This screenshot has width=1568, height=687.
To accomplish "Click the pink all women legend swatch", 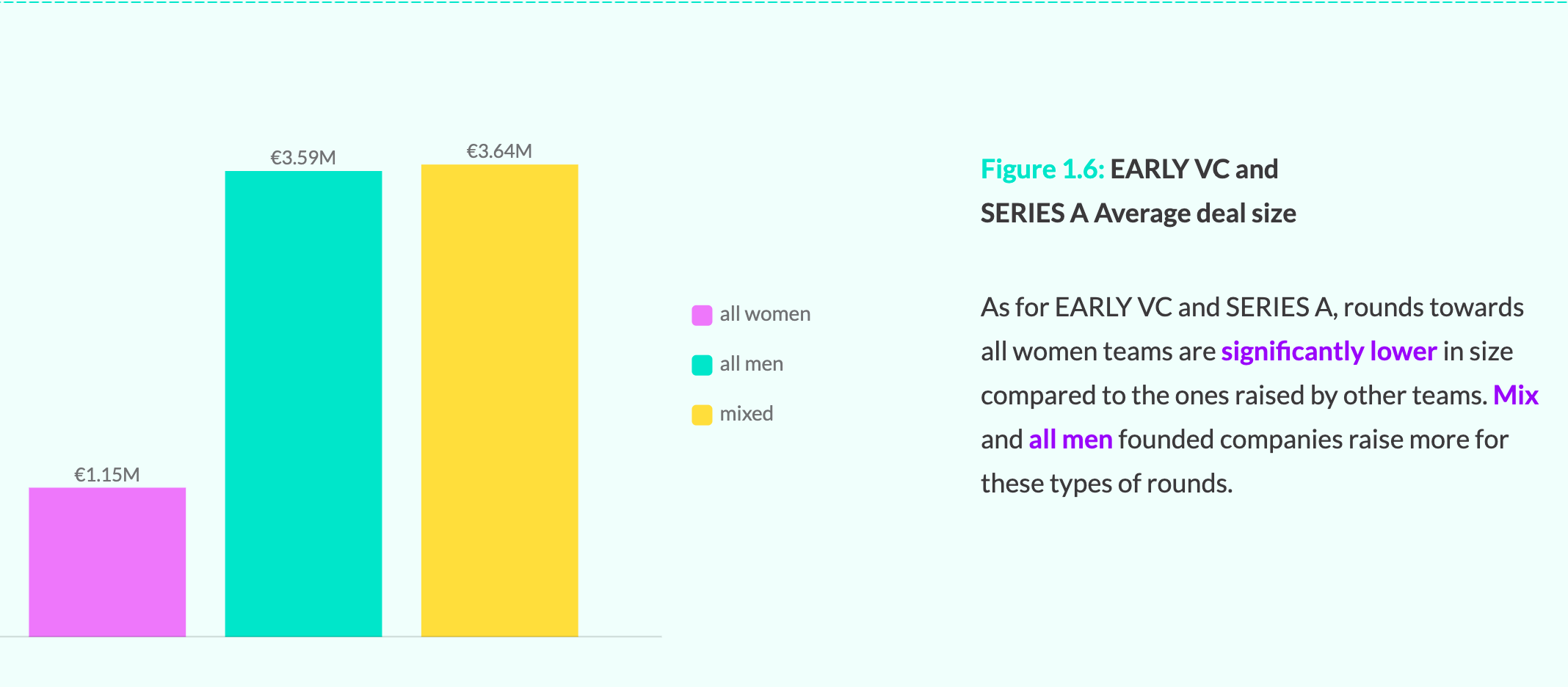I will (x=702, y=316).
